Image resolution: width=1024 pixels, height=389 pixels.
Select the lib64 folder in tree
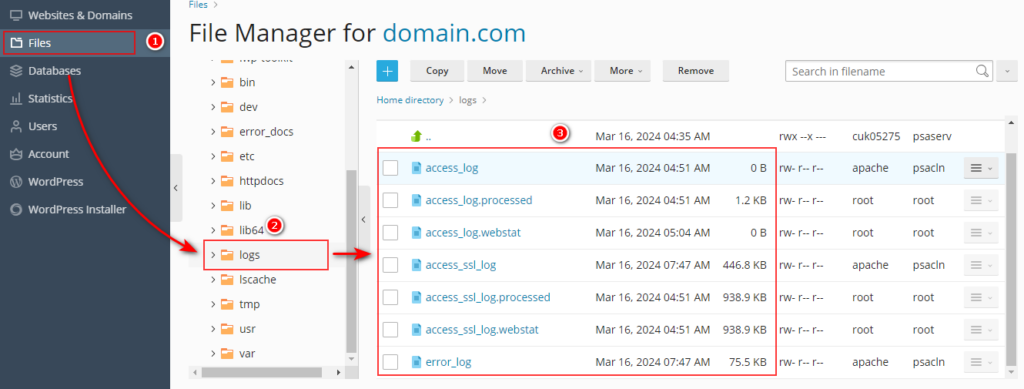[251, 230]
